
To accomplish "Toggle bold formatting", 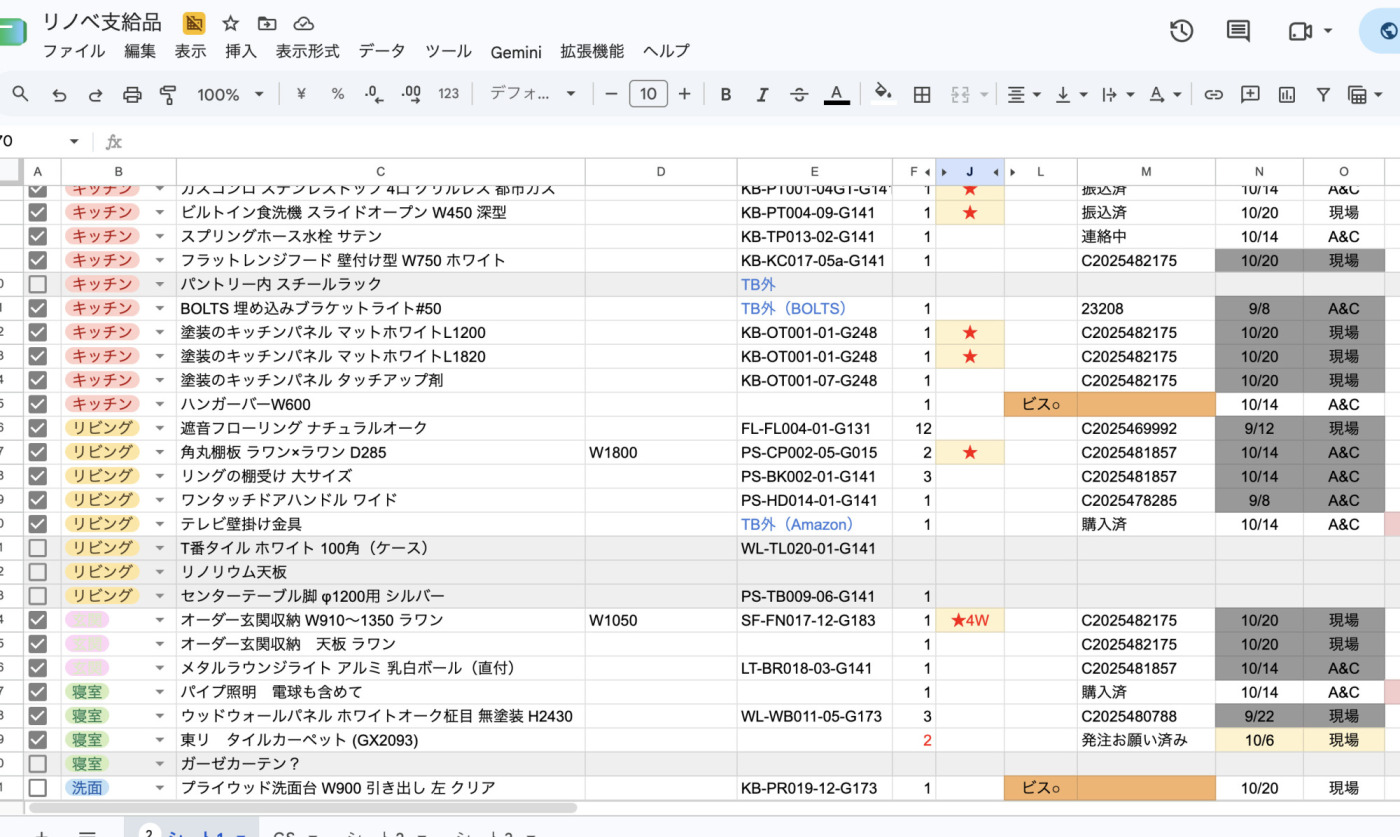I will coord(726,94).
